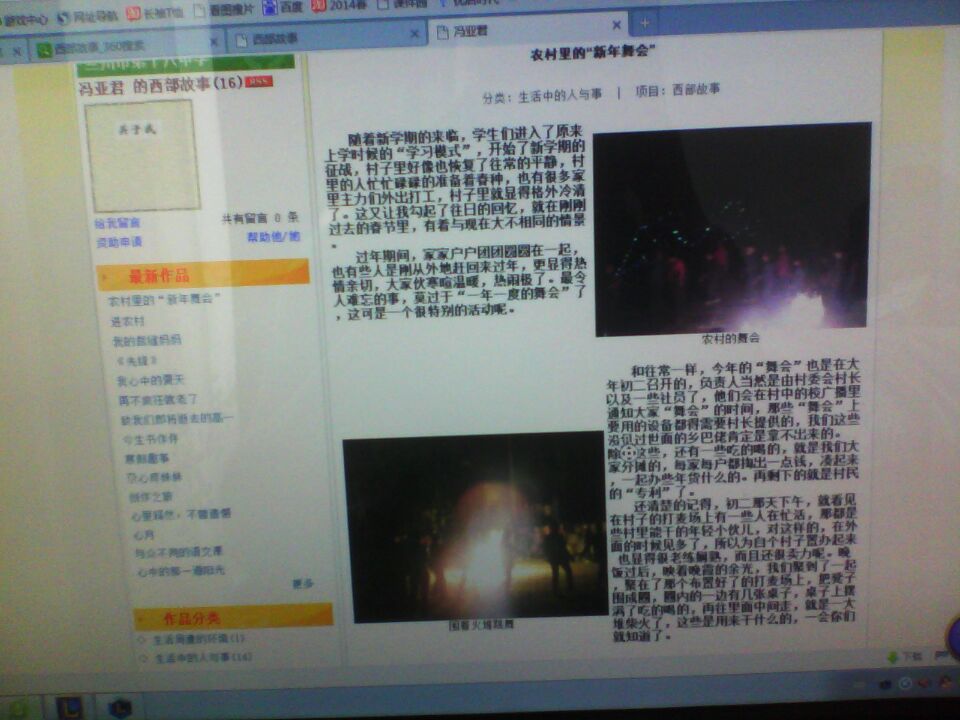Click the 作品分类 section header

coord(233,617)
